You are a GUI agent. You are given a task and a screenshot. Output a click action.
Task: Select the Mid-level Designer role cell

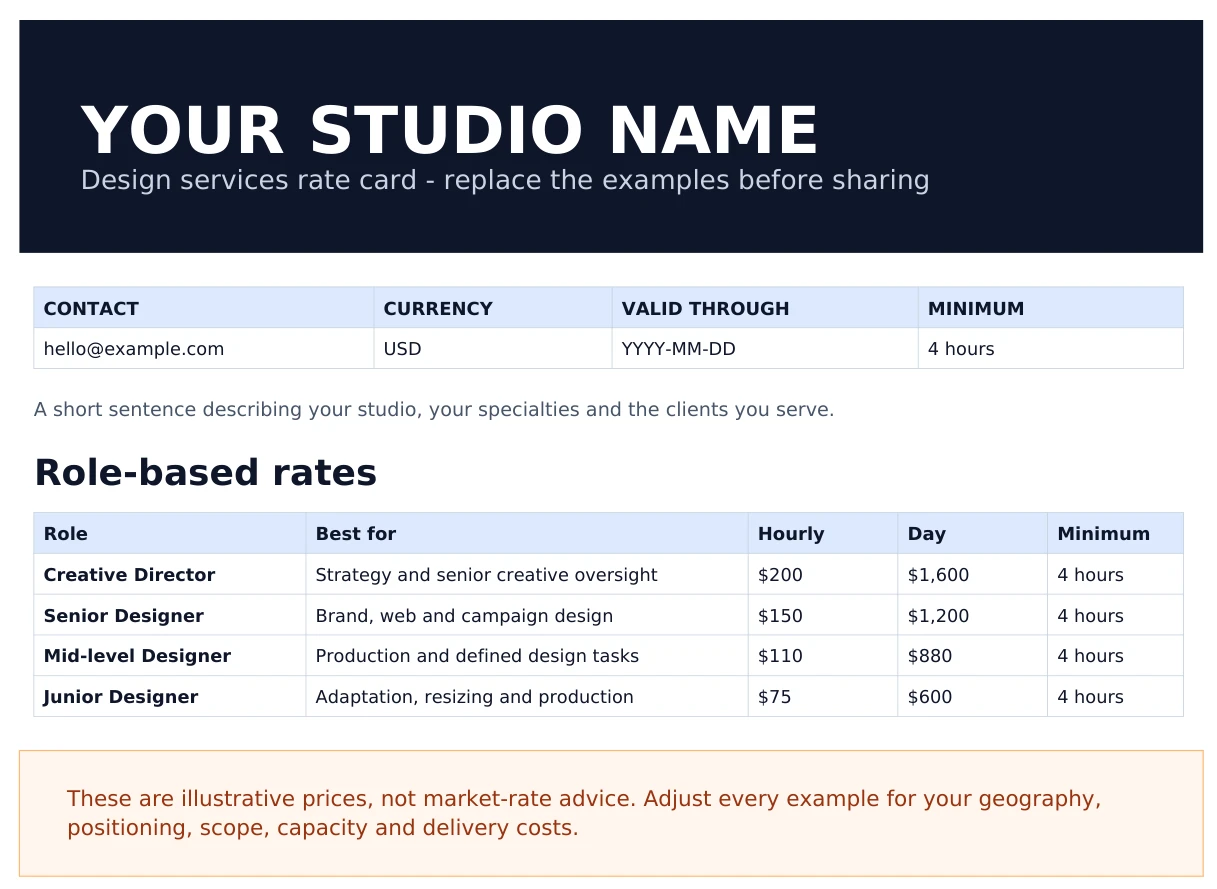click(170, 656)
